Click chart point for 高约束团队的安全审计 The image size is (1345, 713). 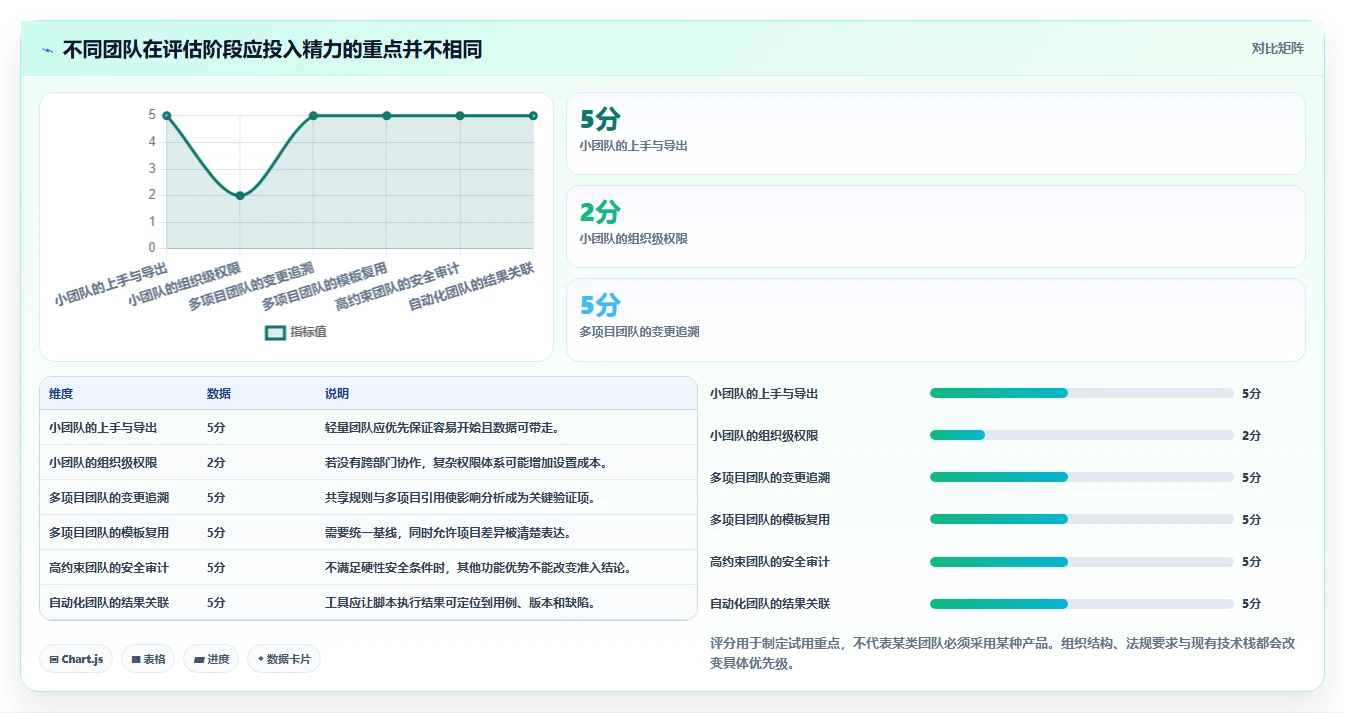coord(460,116)
